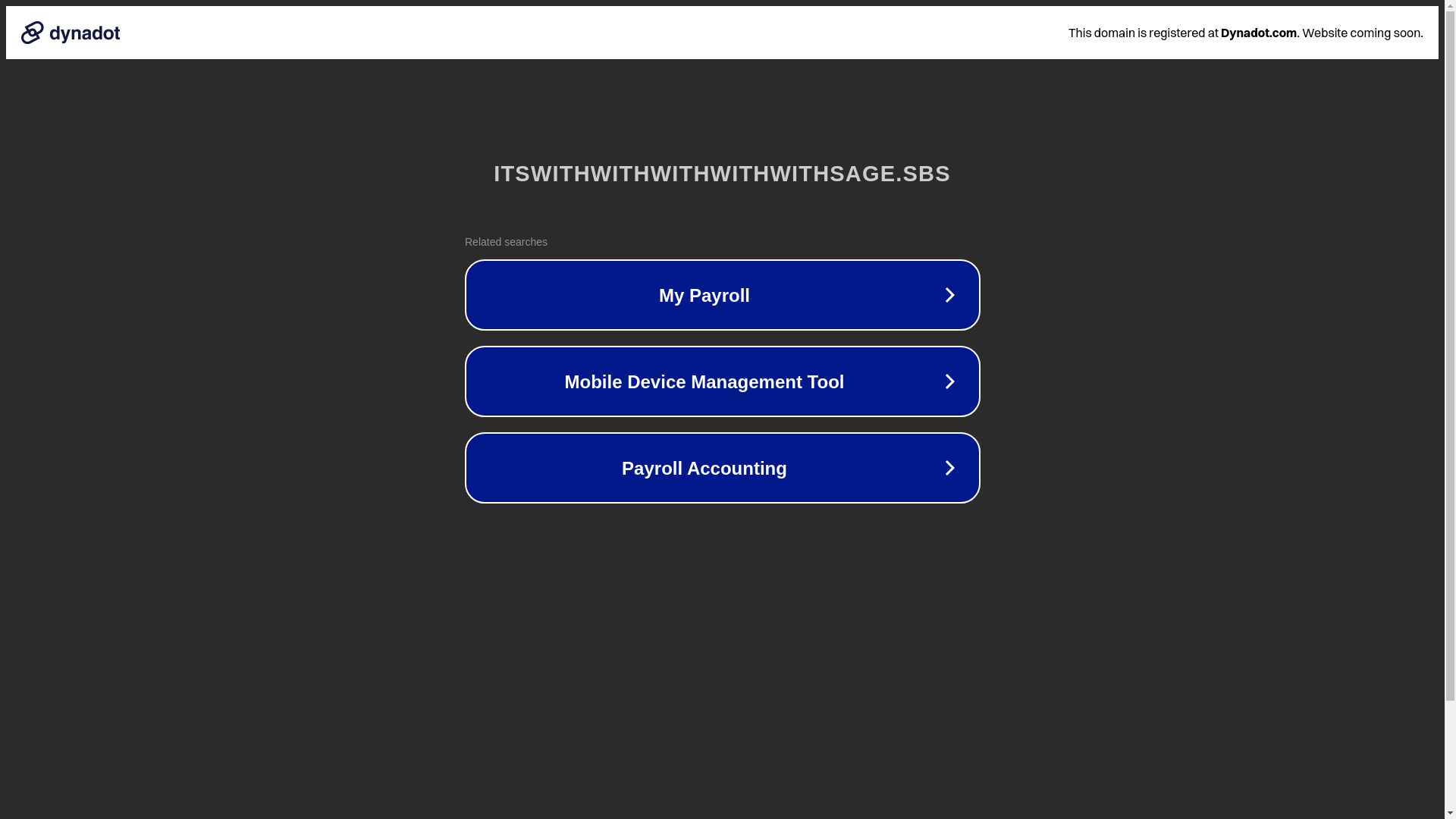Open the My Payroll search link
1456x819 pixels.
[722, 295]
